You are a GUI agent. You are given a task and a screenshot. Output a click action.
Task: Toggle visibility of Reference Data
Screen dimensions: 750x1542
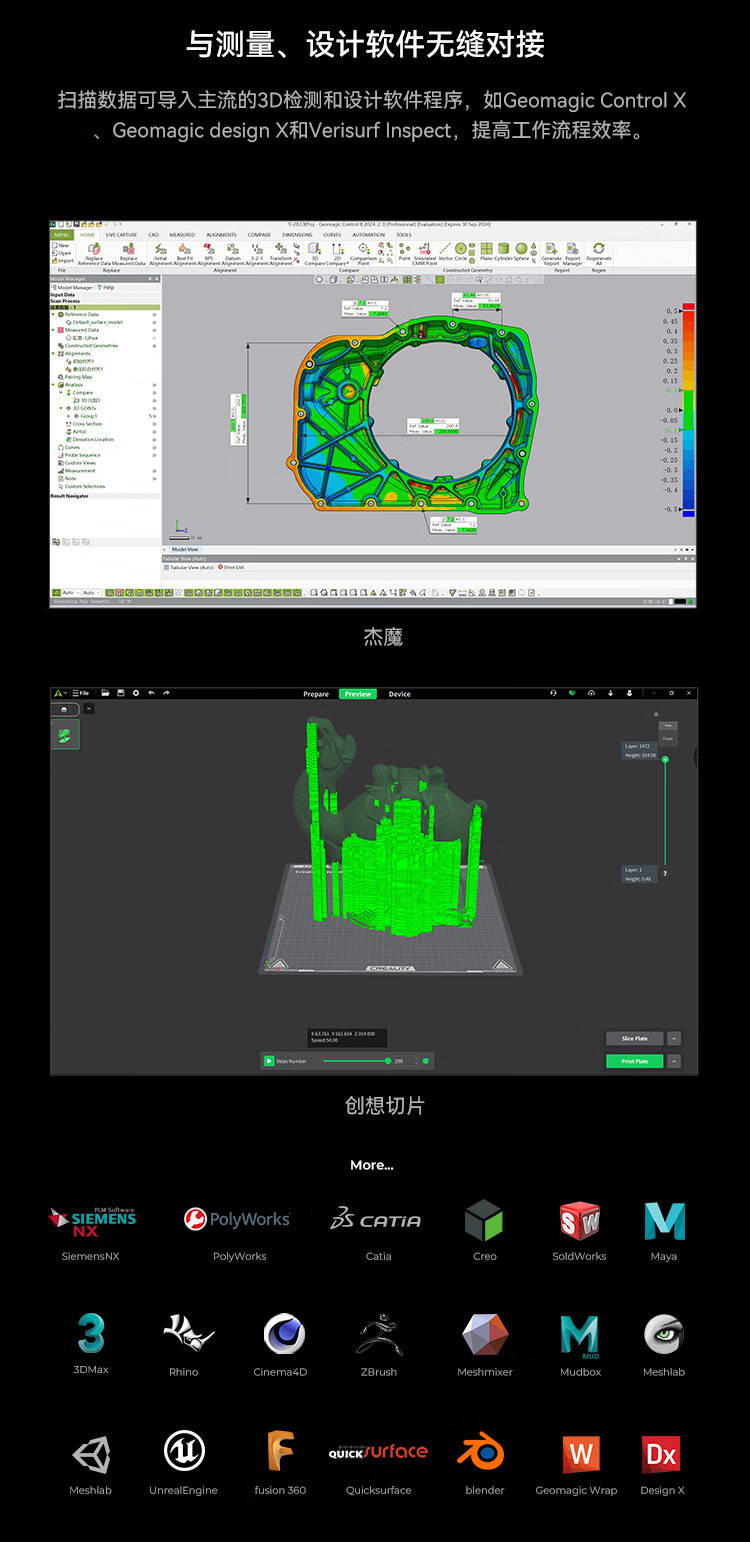pyautogui.click(x=154, y=314)
